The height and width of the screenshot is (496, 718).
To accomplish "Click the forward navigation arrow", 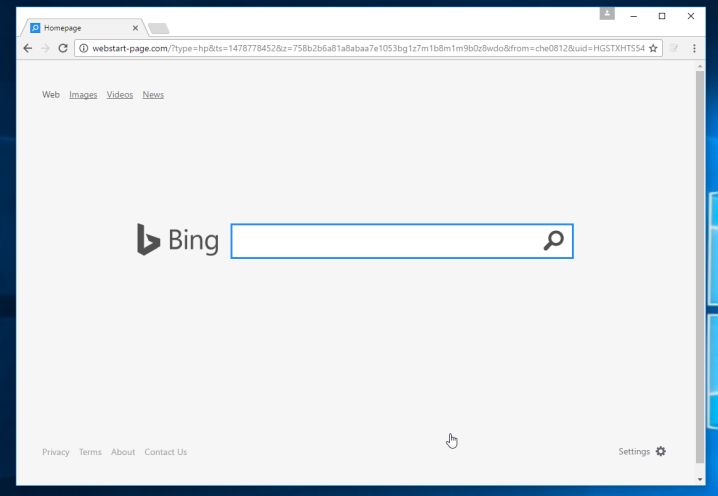I will click(x=45, y=48).
